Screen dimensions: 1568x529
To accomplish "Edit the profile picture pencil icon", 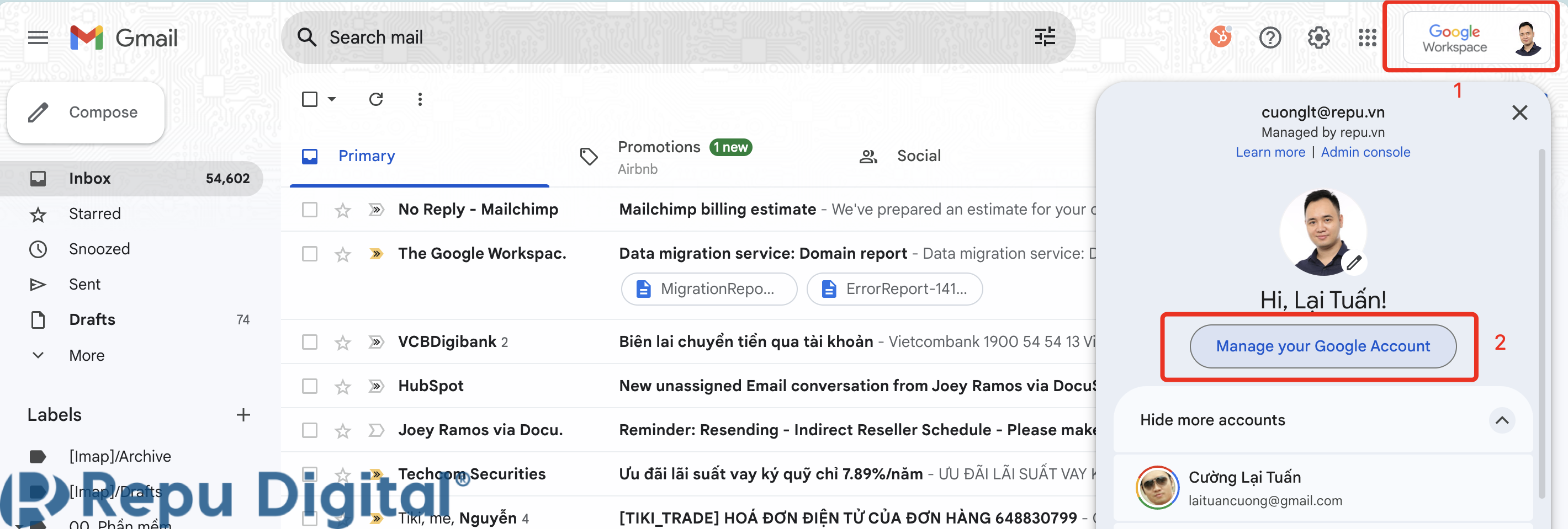I will click(1354, 263).
